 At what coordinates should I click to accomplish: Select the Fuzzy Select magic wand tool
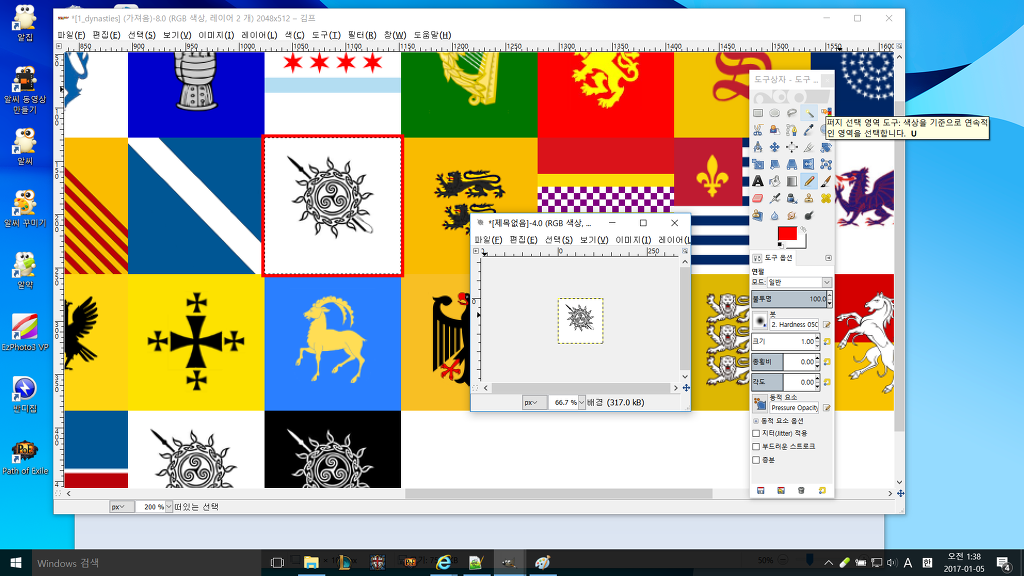[809, 113]
